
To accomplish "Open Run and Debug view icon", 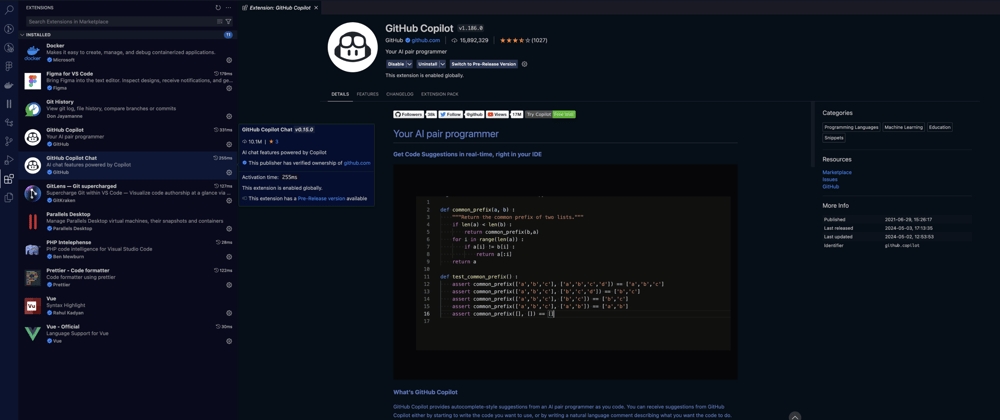I will [x=9, y=160].
